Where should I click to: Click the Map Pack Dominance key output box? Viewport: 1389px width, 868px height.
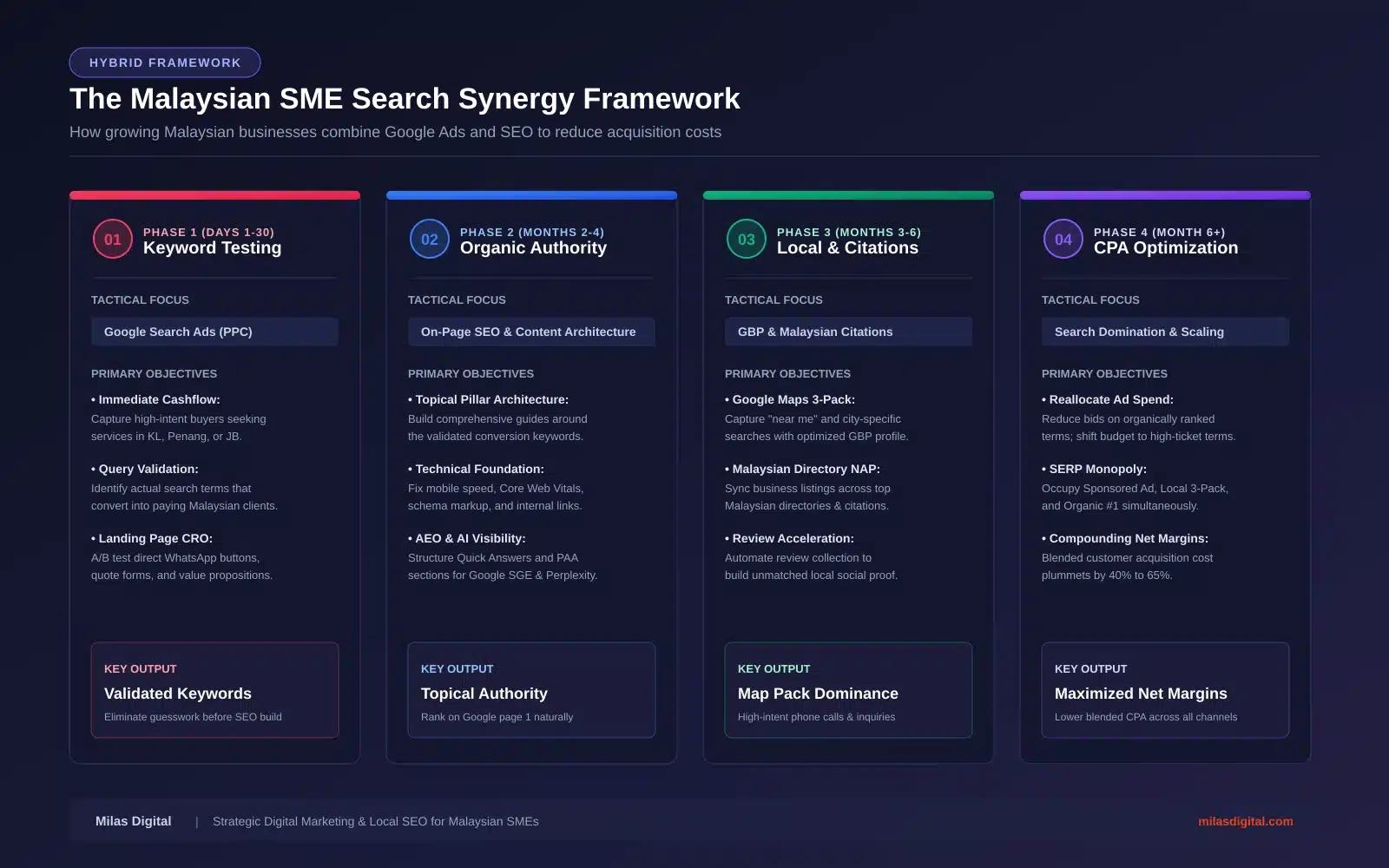(848, 690)
